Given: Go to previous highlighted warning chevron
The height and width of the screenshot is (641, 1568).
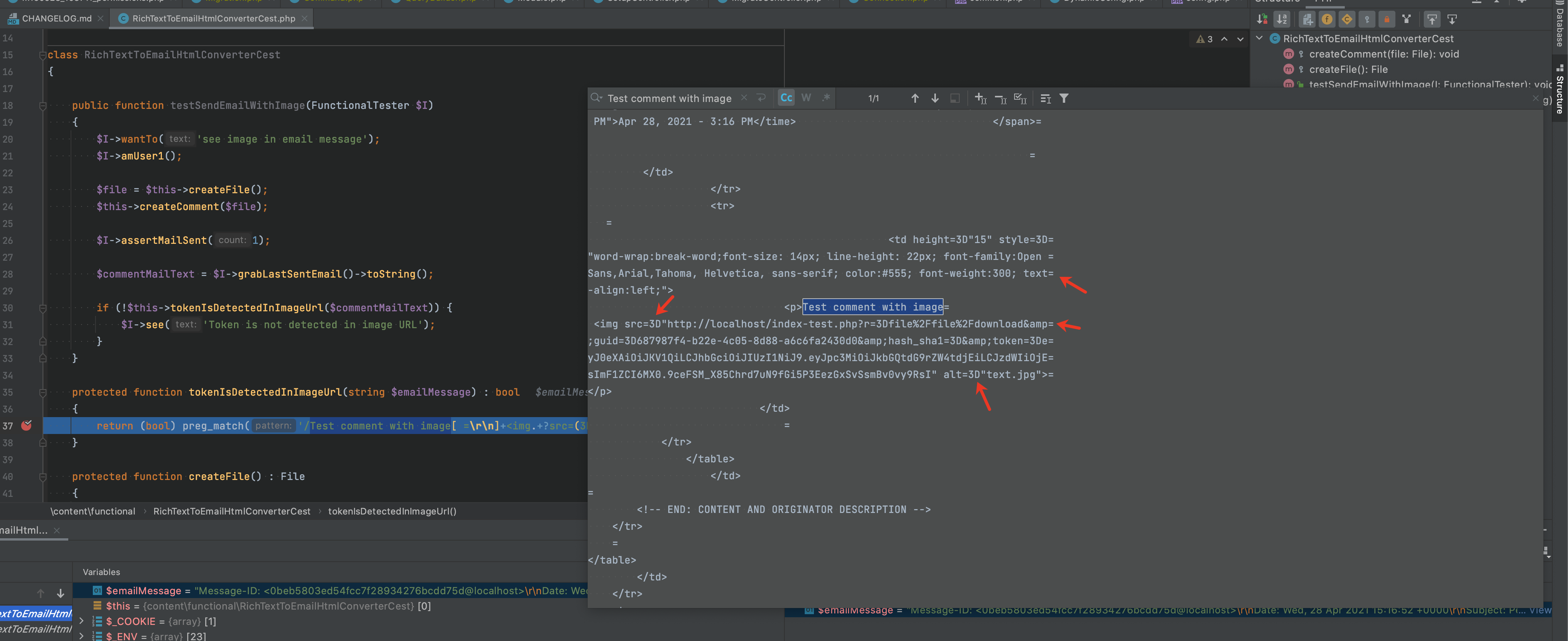Looking at the screenshot, I should pos(1224,39).
